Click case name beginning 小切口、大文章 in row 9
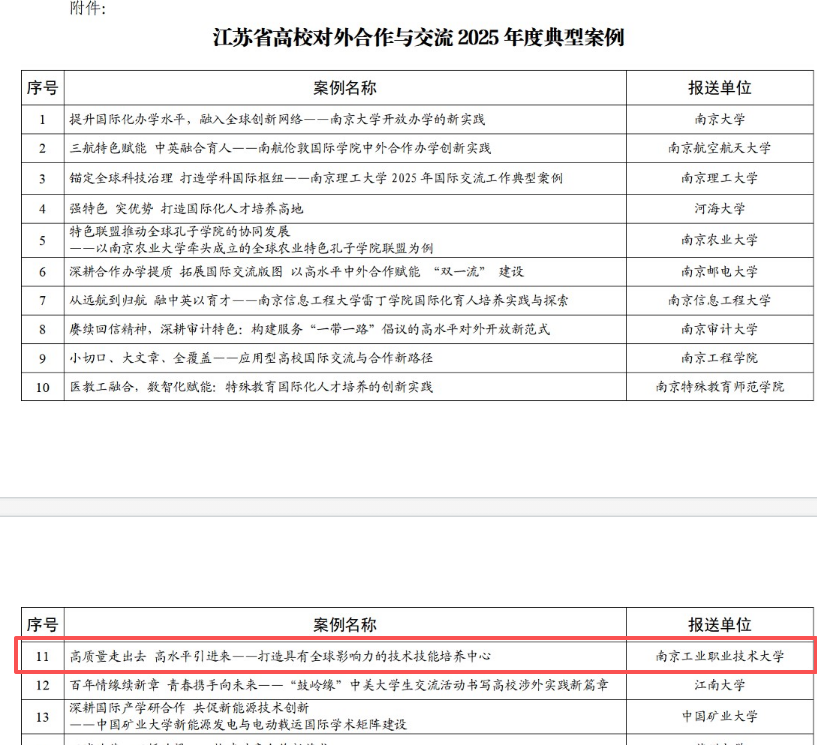Image resolution: width=817 pixels, height=745 pixels. [x=250, y=358]
